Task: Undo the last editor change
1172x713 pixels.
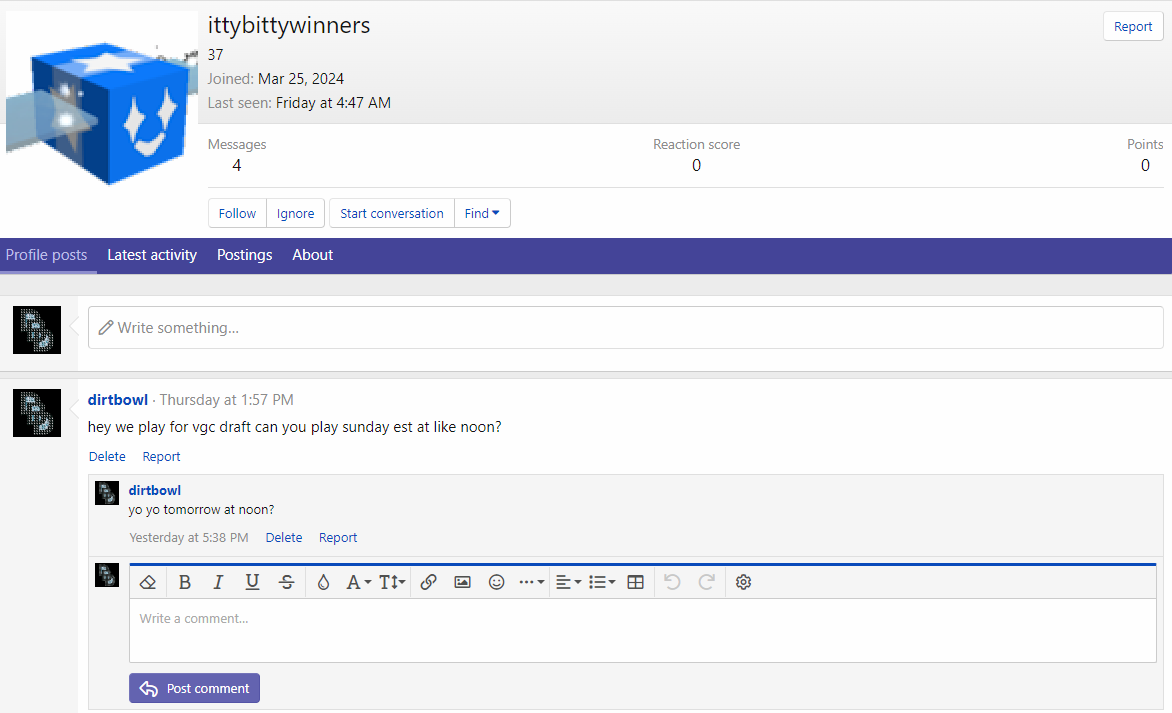Action: tap(671, 581)
